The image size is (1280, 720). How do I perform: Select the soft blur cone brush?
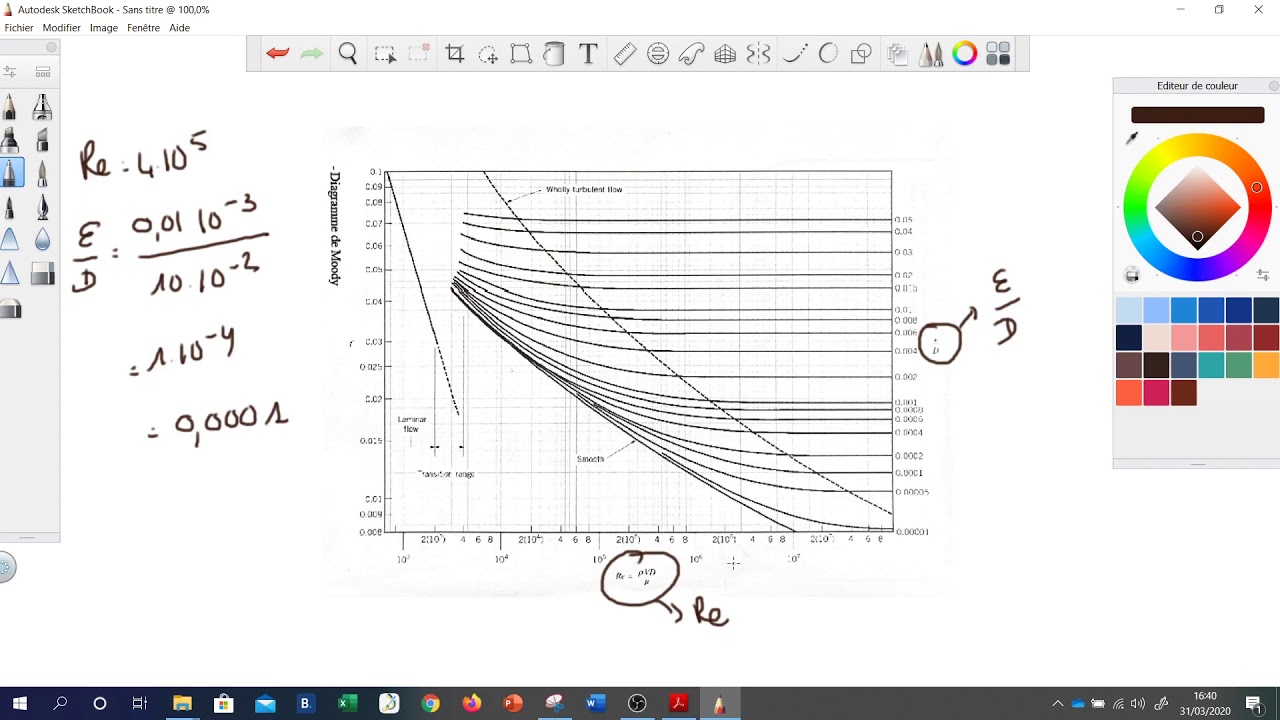point(10,240)
